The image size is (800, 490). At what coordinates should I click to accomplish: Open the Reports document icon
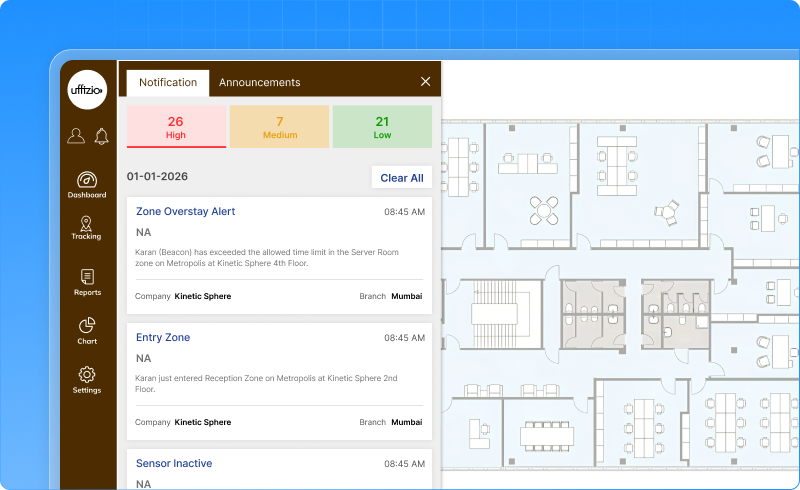point(87,277)
